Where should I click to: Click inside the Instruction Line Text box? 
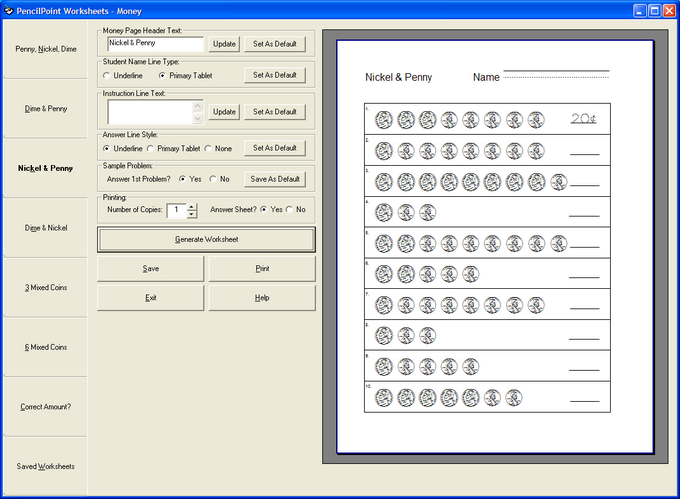pos(148,111)
